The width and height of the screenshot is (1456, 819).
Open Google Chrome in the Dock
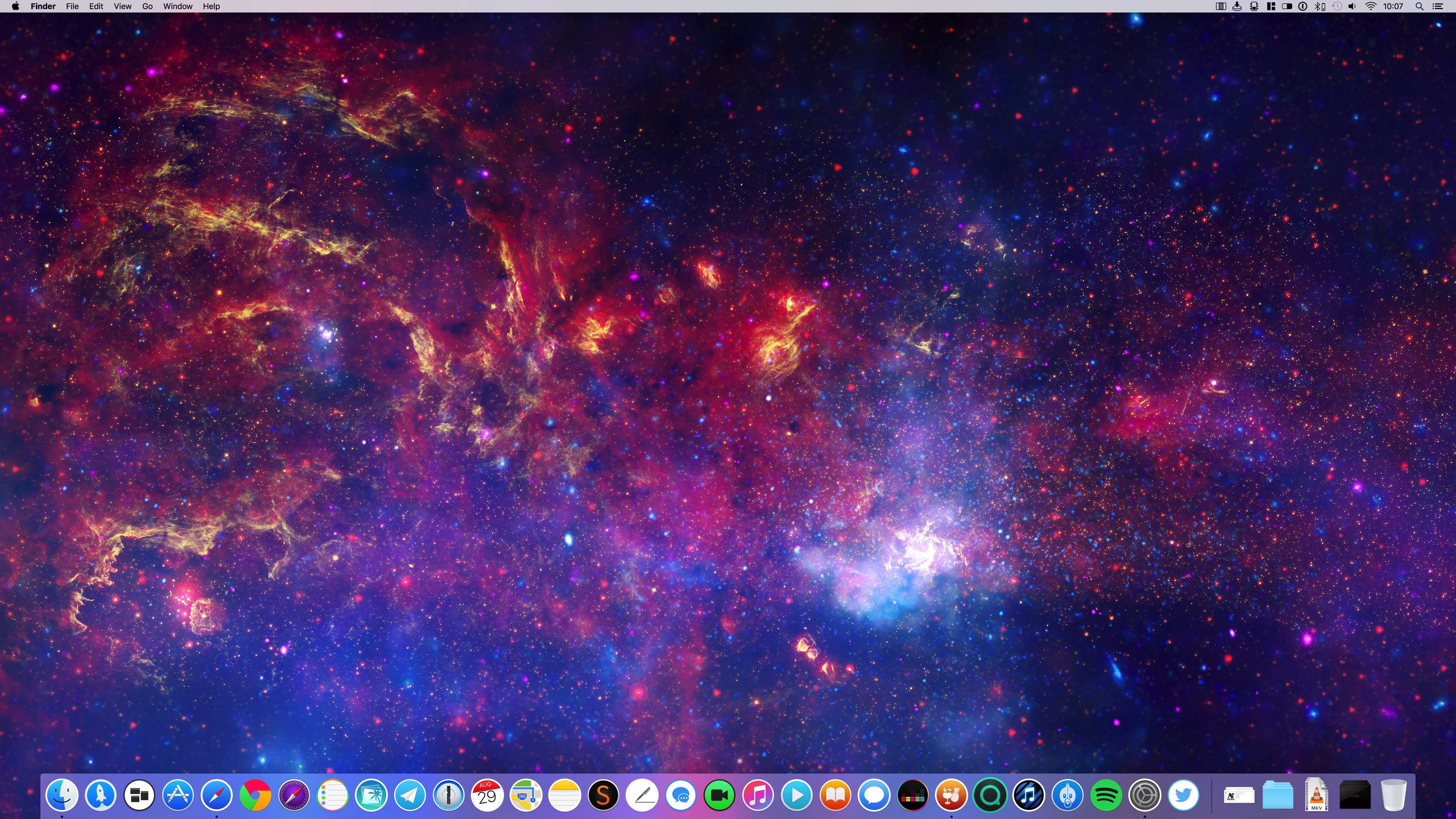point(255,795)
